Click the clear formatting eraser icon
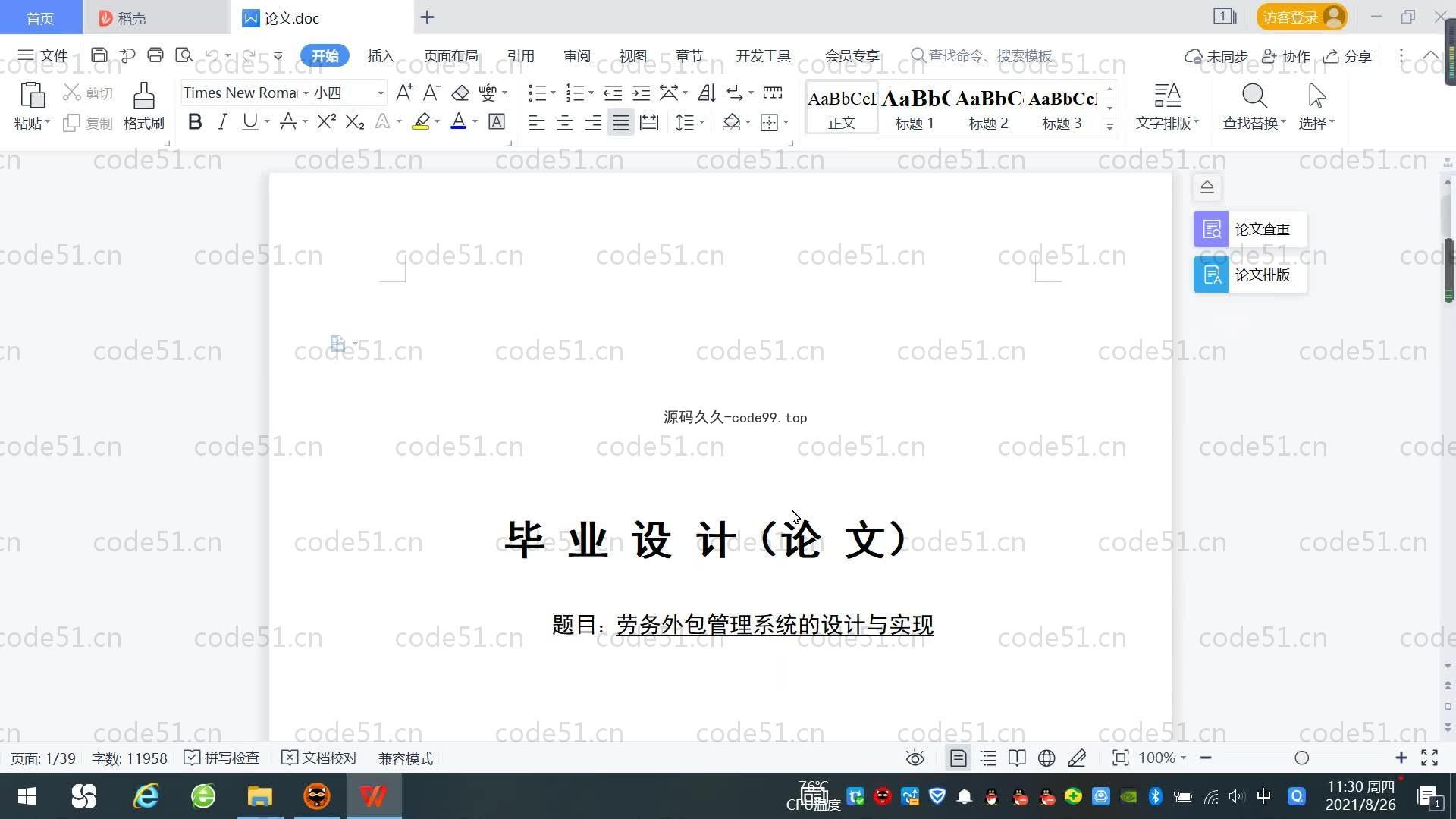1456x819 pixels. pos(460,93)
